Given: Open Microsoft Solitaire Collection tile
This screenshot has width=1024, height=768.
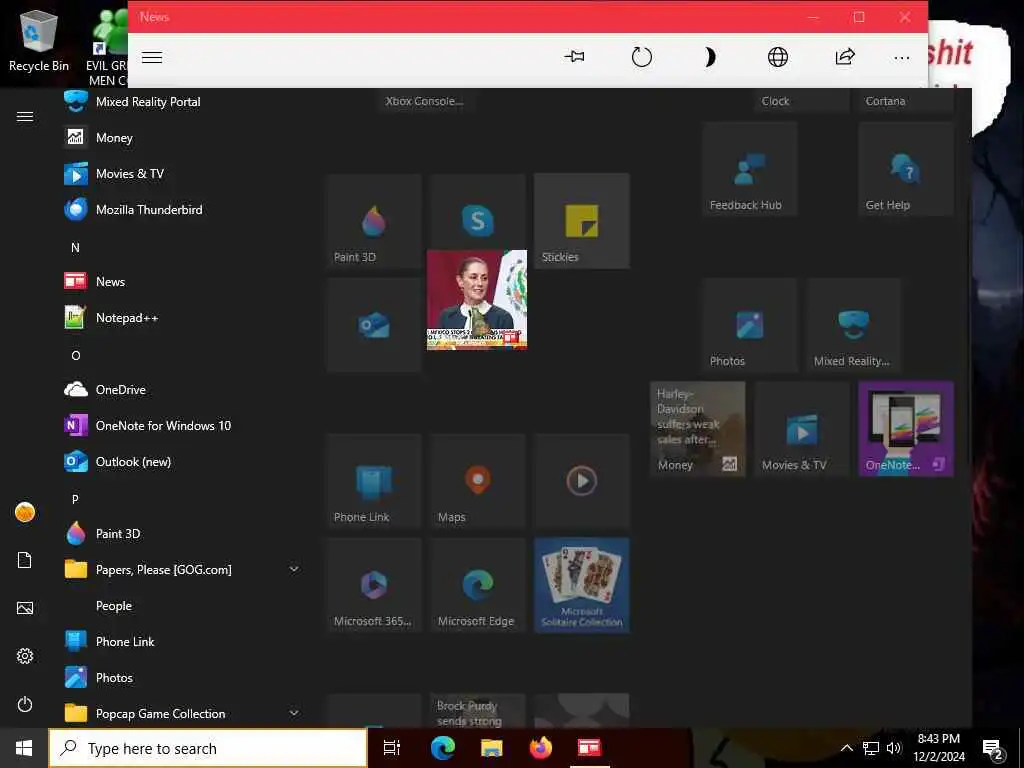Looking at the screenshot, I should (x=582, y=585).
